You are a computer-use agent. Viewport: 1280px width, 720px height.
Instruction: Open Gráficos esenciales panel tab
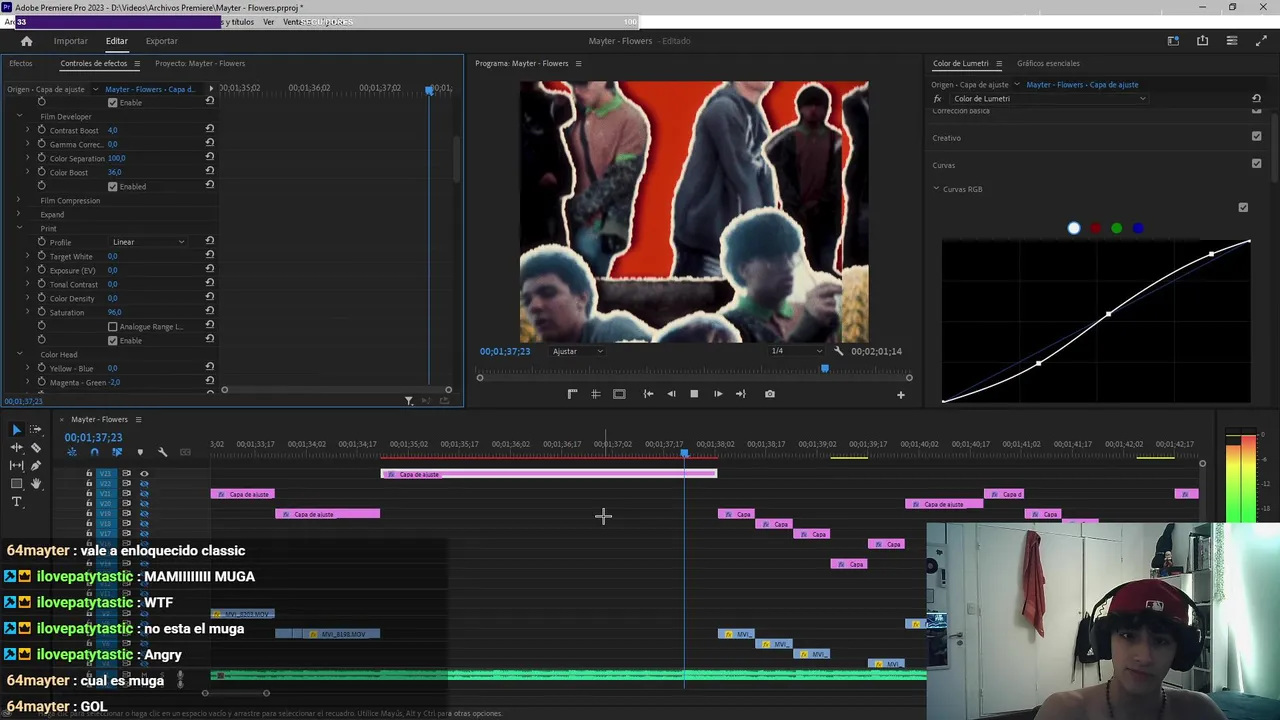[x=1048, y=63]
